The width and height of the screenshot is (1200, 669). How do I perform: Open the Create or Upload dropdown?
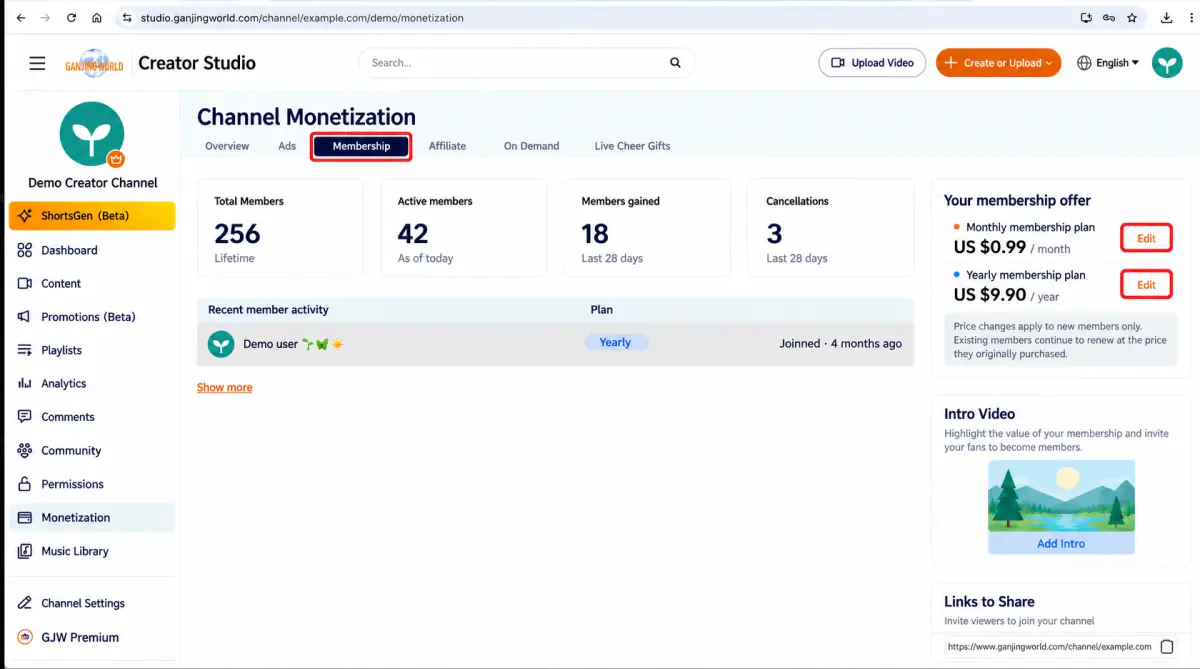click(x=998, y=63)
